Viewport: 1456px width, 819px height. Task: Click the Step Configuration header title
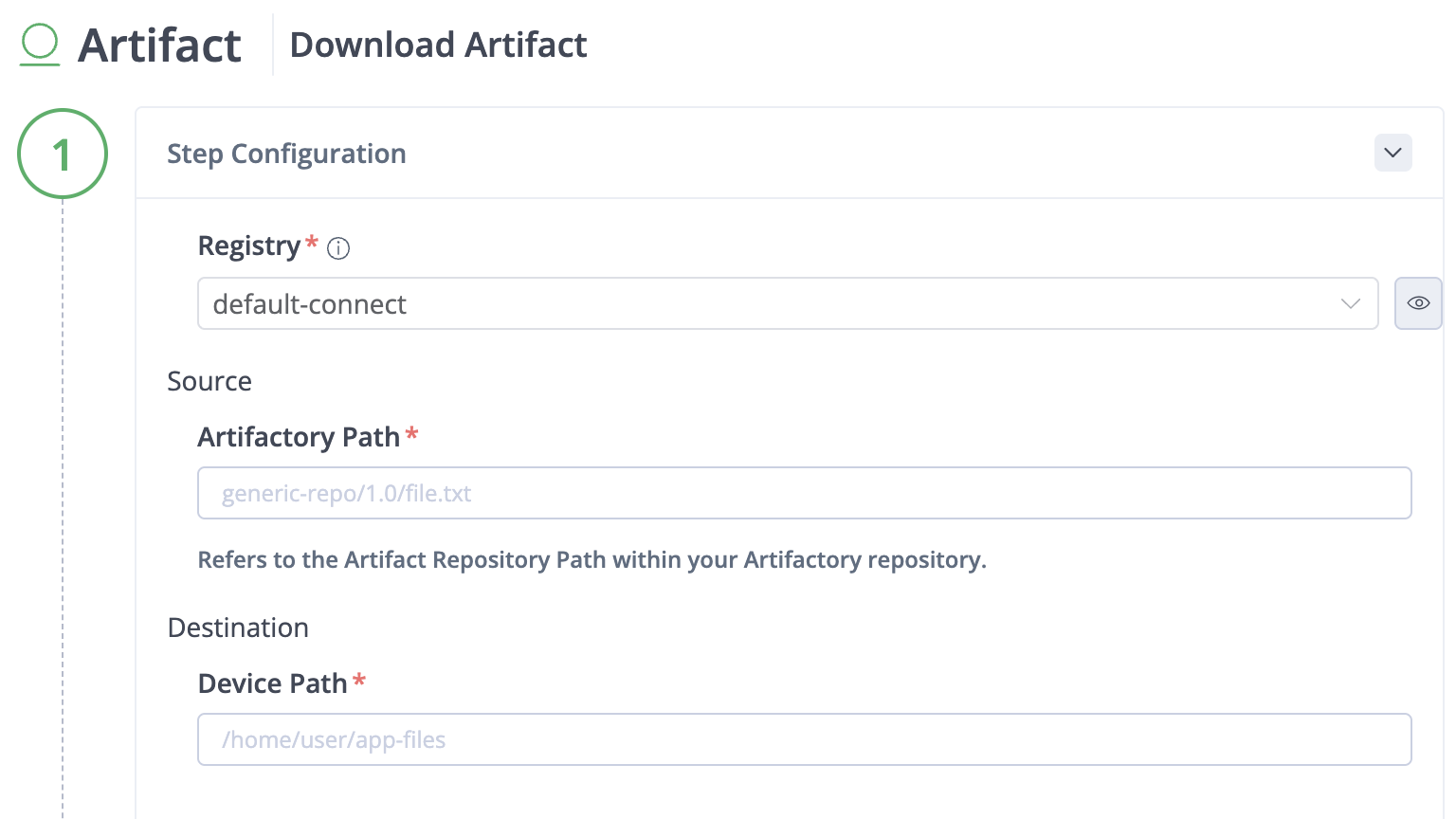tap(286, 154)
